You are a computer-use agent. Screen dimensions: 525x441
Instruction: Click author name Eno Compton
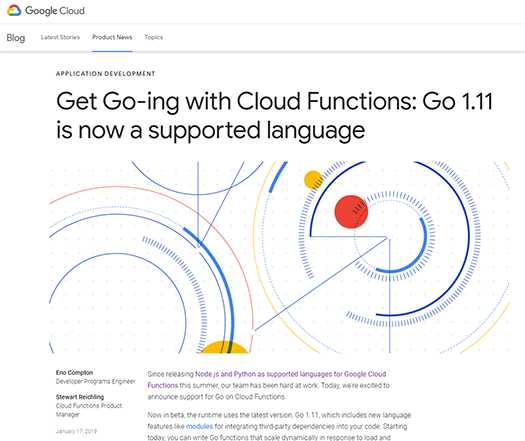coord(74,372)
